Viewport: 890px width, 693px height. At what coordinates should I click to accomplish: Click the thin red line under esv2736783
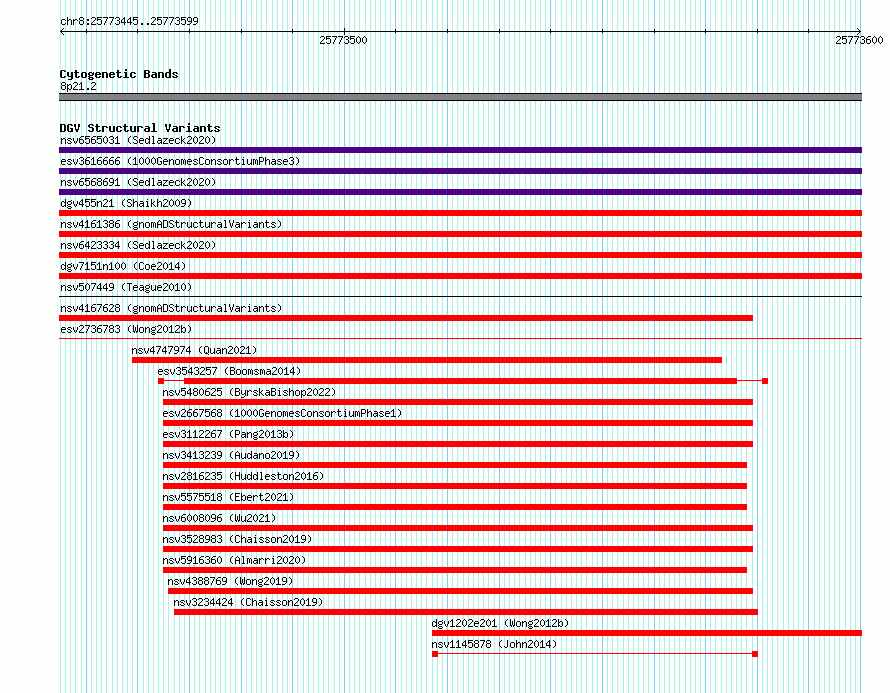point(460,339)
